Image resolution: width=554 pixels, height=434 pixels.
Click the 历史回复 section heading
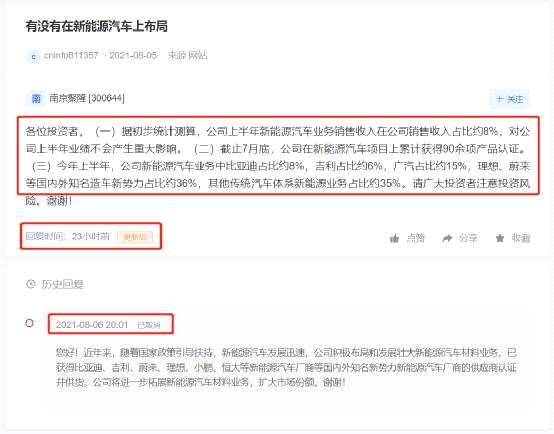point(63,284)
